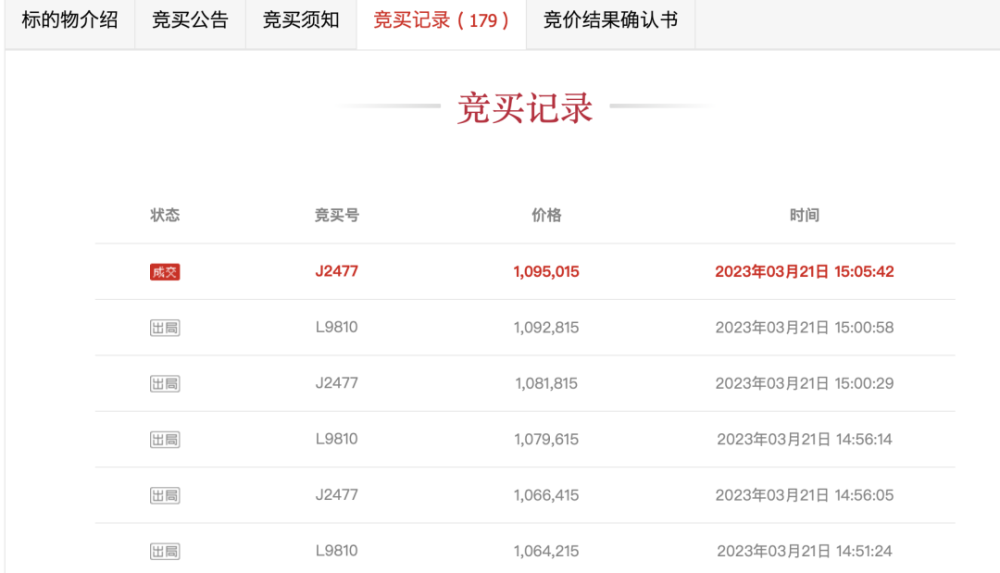Switch to the 竞买公告 tab
Screen dimensions: 1000x573
pyautogui.click(x=190, y=24)
